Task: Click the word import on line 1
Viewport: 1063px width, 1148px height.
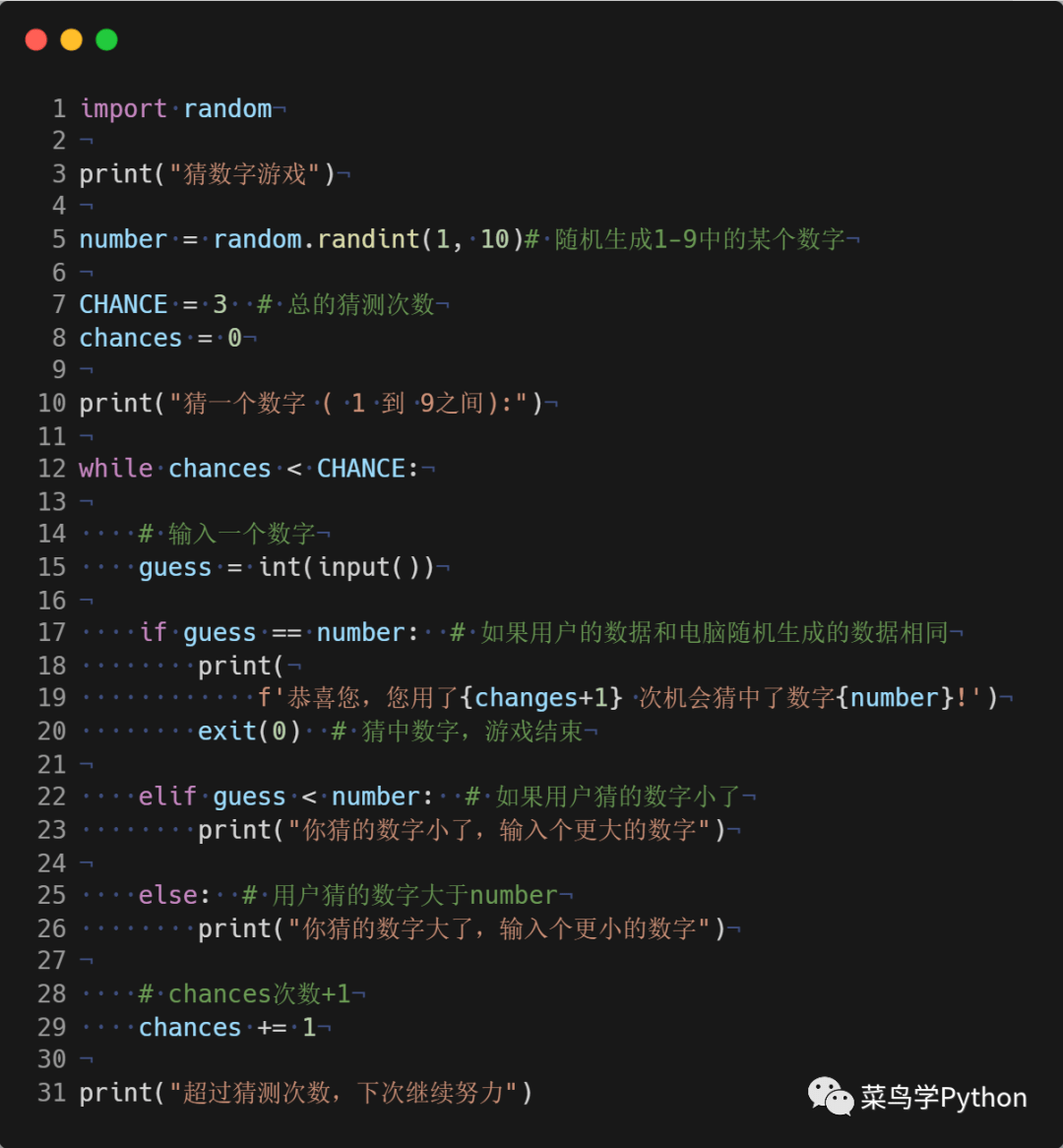Action: [123, 109]
